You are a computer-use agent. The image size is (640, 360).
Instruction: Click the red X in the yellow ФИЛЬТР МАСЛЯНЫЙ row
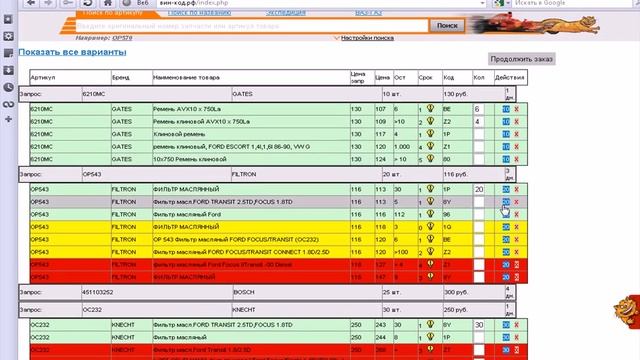click(x=516, y=227)
